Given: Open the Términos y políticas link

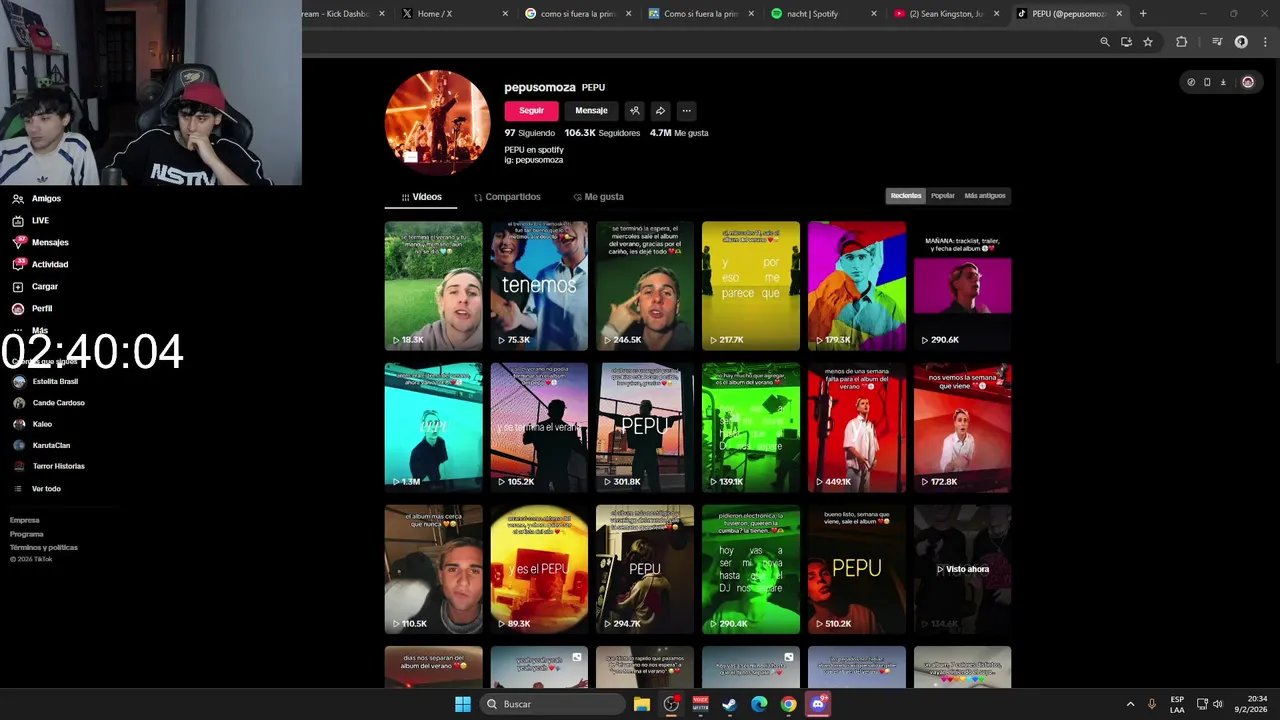Looking at the screenshot, I should (43, 548).
